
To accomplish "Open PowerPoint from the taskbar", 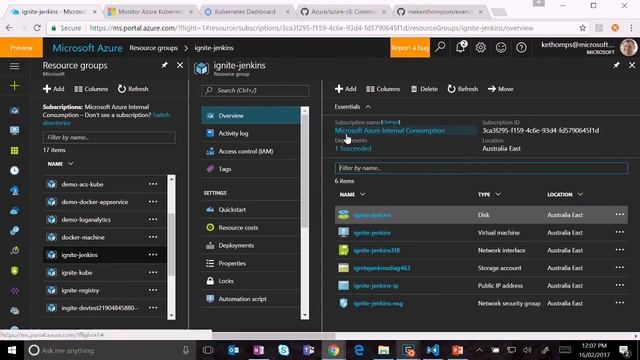I will (x=458, y=350).
